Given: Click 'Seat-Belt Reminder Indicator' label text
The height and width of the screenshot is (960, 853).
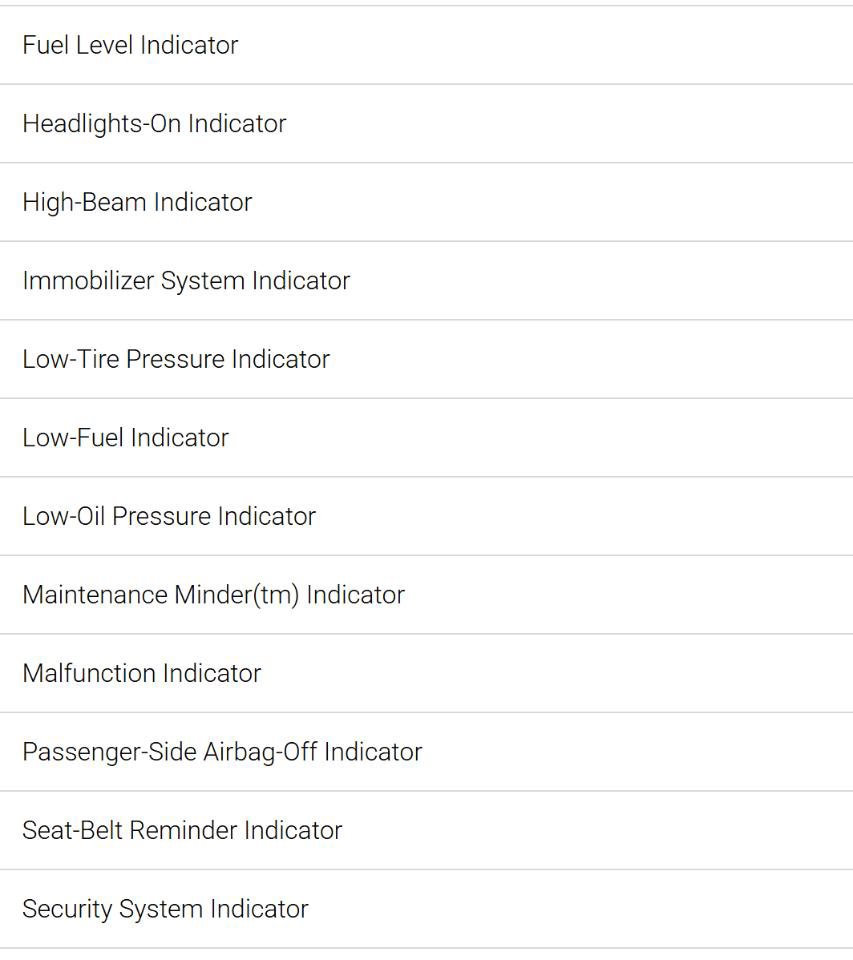Looking at the screenshot, I should point(182,830).
